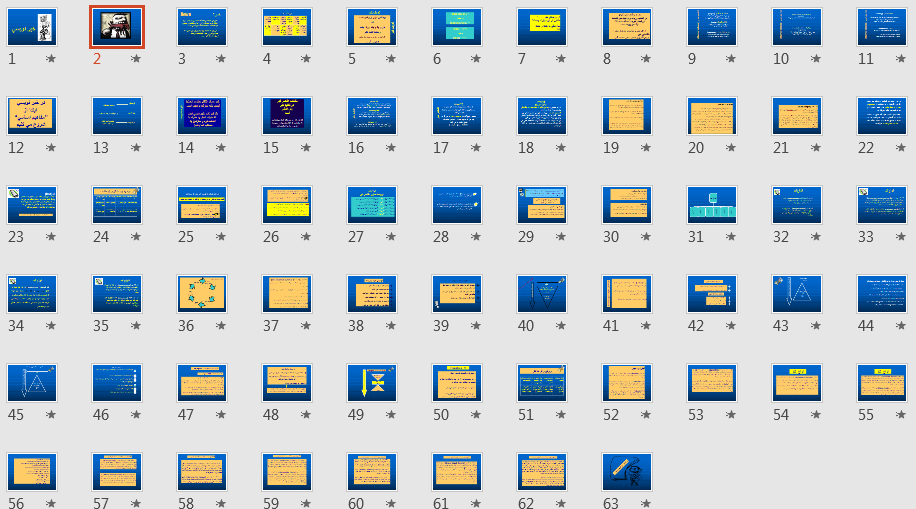This screenshot has height=509, width=916.
Task: Select slide 43 thumbnail
Action: [797, 294]
